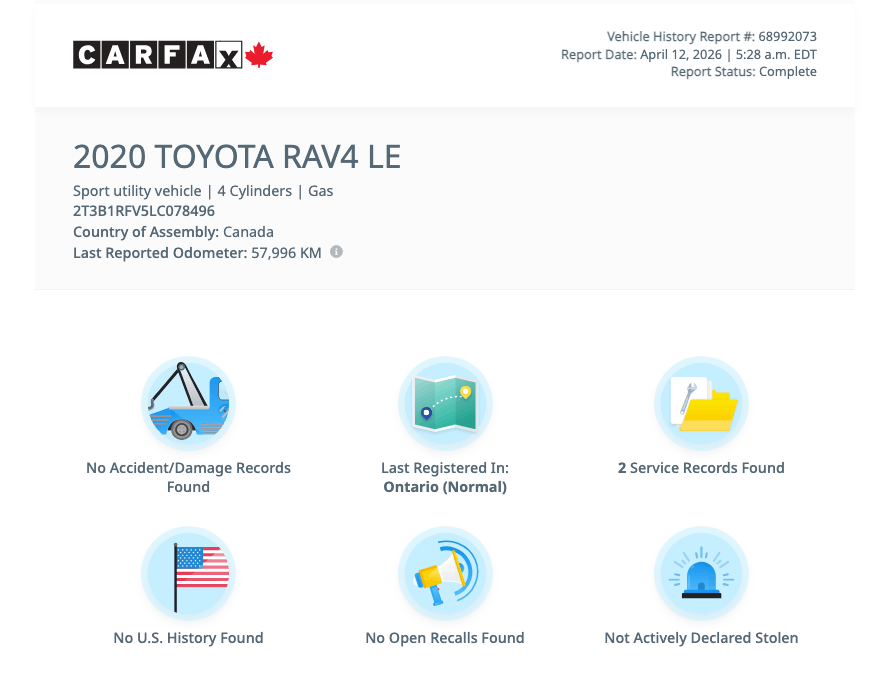The width and height of the screenshot is (883, 680).
Task: Click the map registration icon
Action: (445, 404)
